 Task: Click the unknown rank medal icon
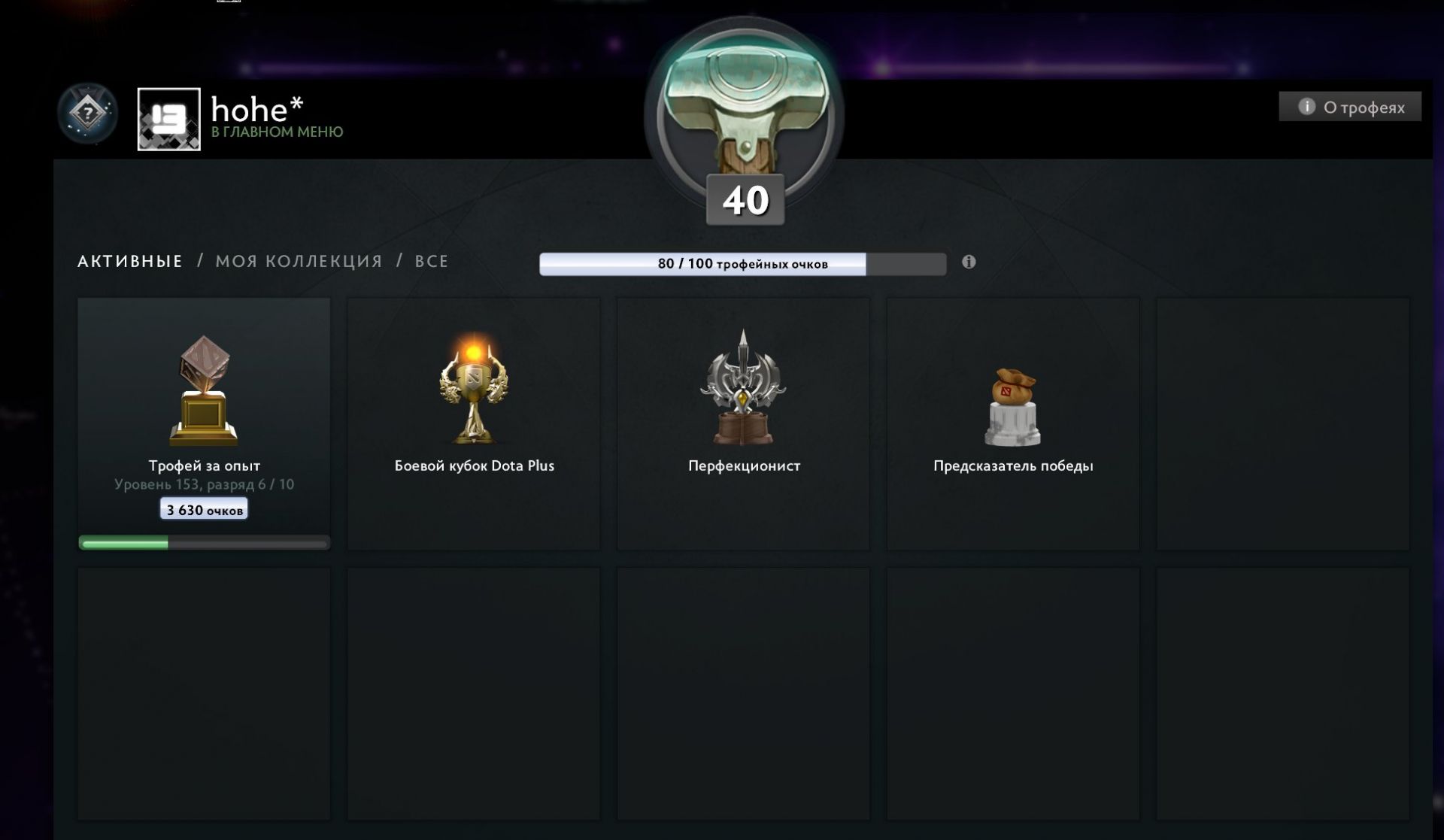(88, 114)
